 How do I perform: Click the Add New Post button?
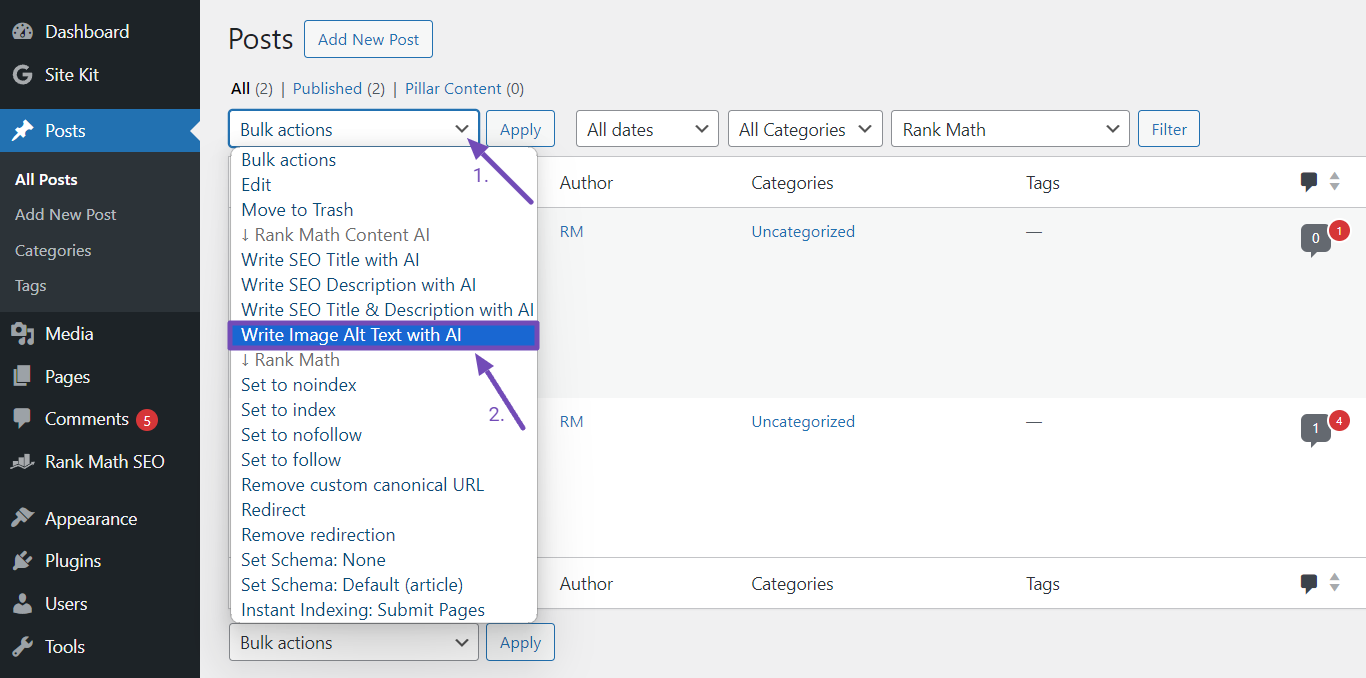368,39
